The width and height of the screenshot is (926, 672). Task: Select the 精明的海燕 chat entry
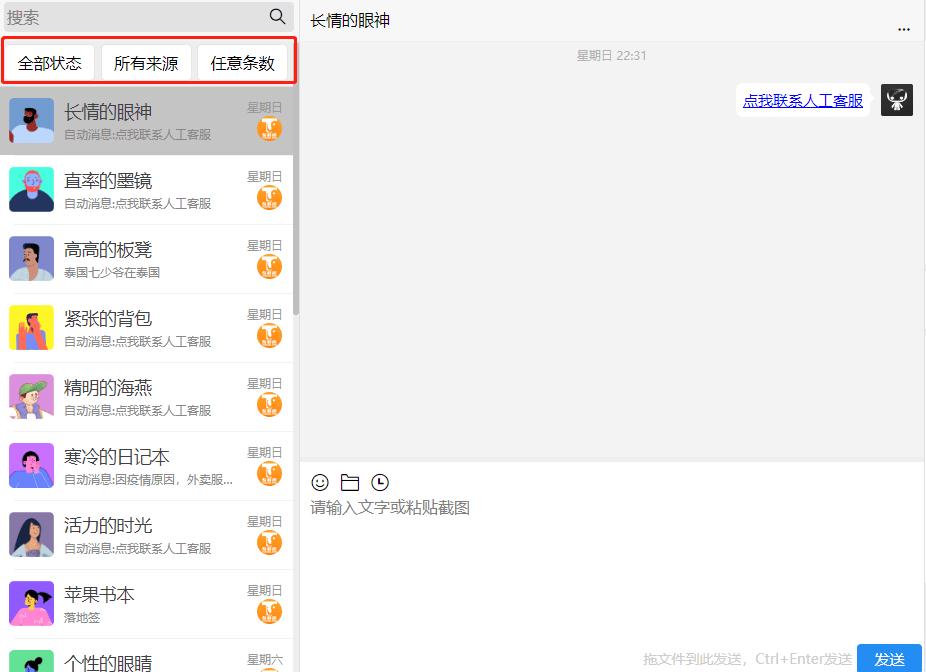[140, 397]
